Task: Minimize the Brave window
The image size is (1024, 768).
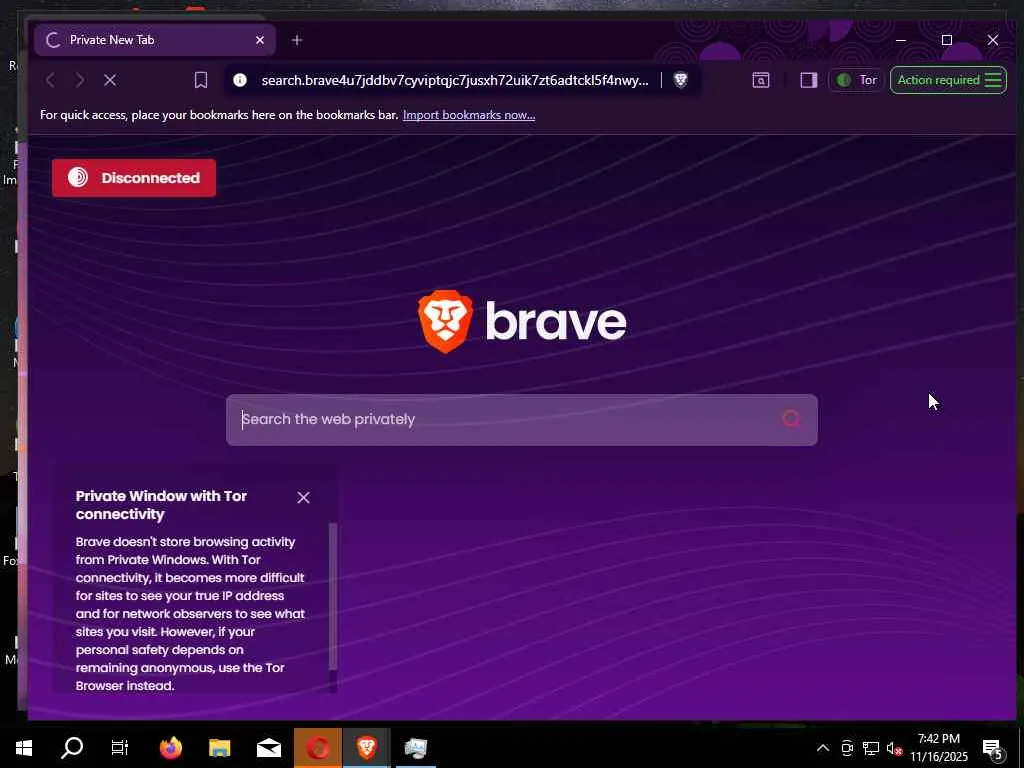Action: click(x=901, y=40)
